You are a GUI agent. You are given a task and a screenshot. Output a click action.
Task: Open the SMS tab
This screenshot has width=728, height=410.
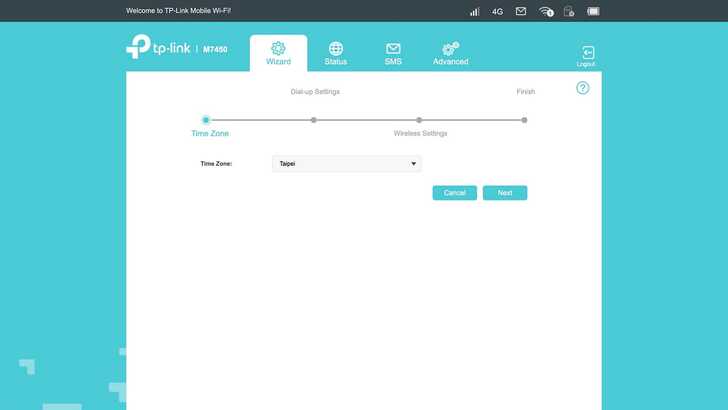pos(393,53)
